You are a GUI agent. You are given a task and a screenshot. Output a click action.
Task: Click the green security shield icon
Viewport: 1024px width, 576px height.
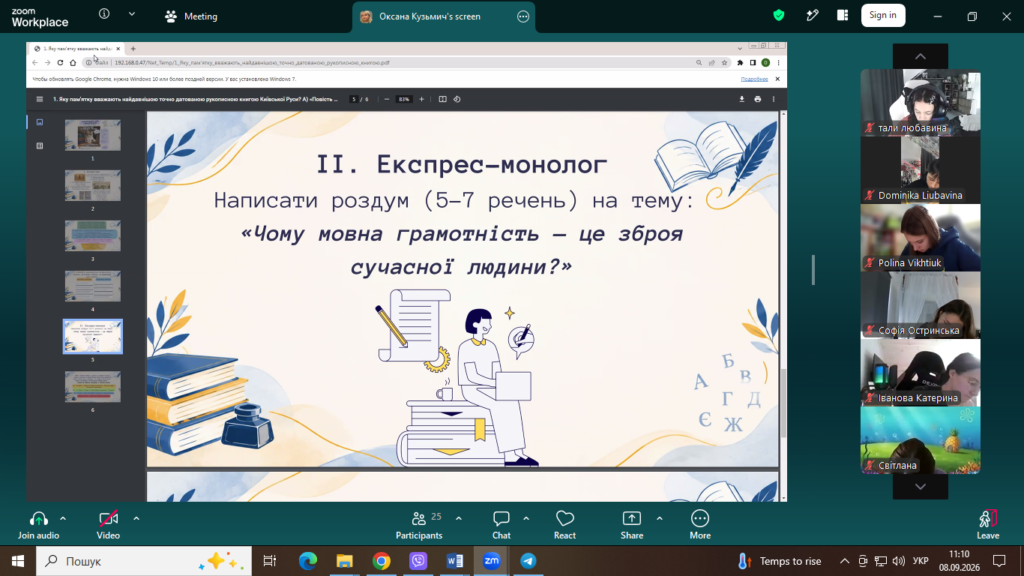tap(778, 15)
